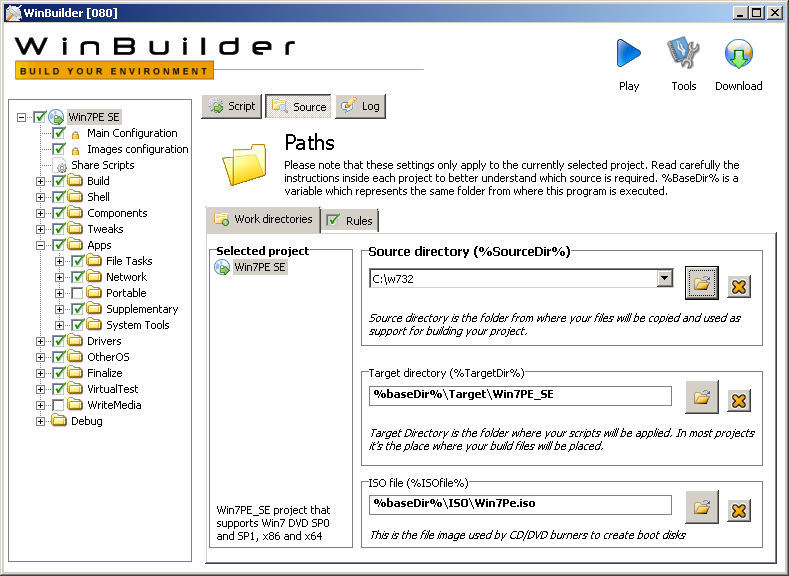The width and height of the screenshot is (789, 576).
Task: Browse for Source directory folder
Action: [701, 283]
